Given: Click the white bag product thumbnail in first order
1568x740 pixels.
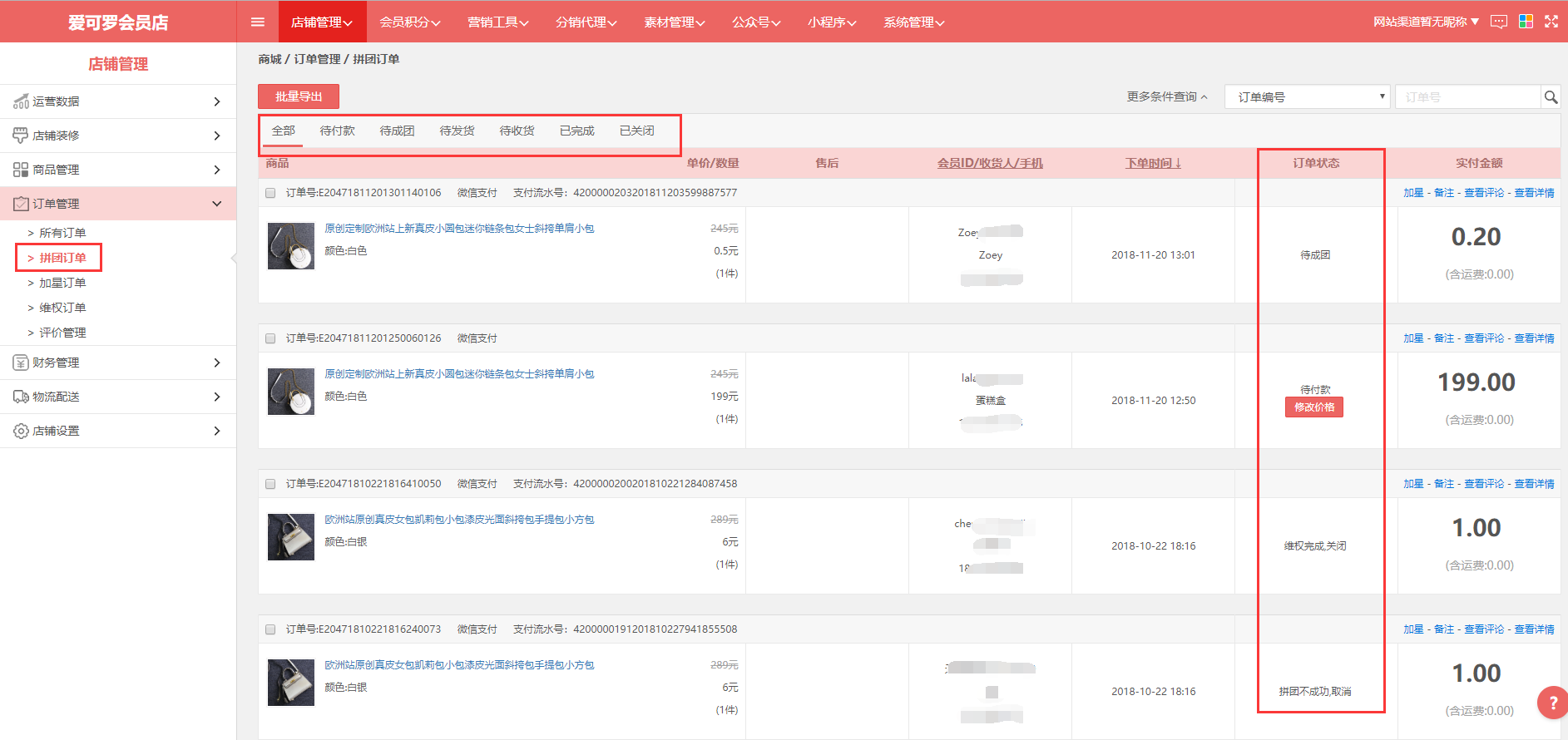Looking at the screenshot, I should coord(291,246).
